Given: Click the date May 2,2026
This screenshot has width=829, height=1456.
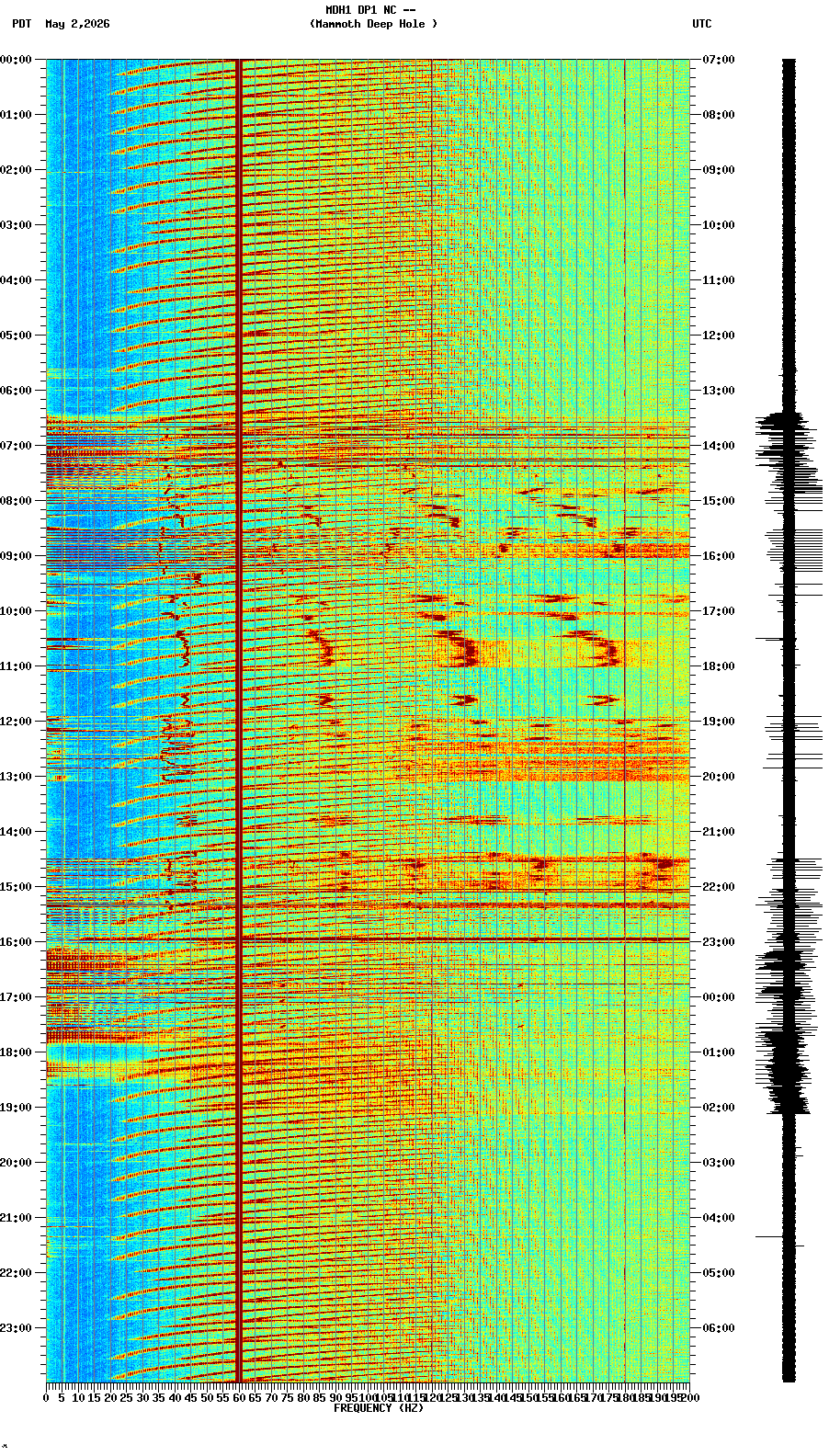Looking at the screenshot, I should click(x=77, y=24).
